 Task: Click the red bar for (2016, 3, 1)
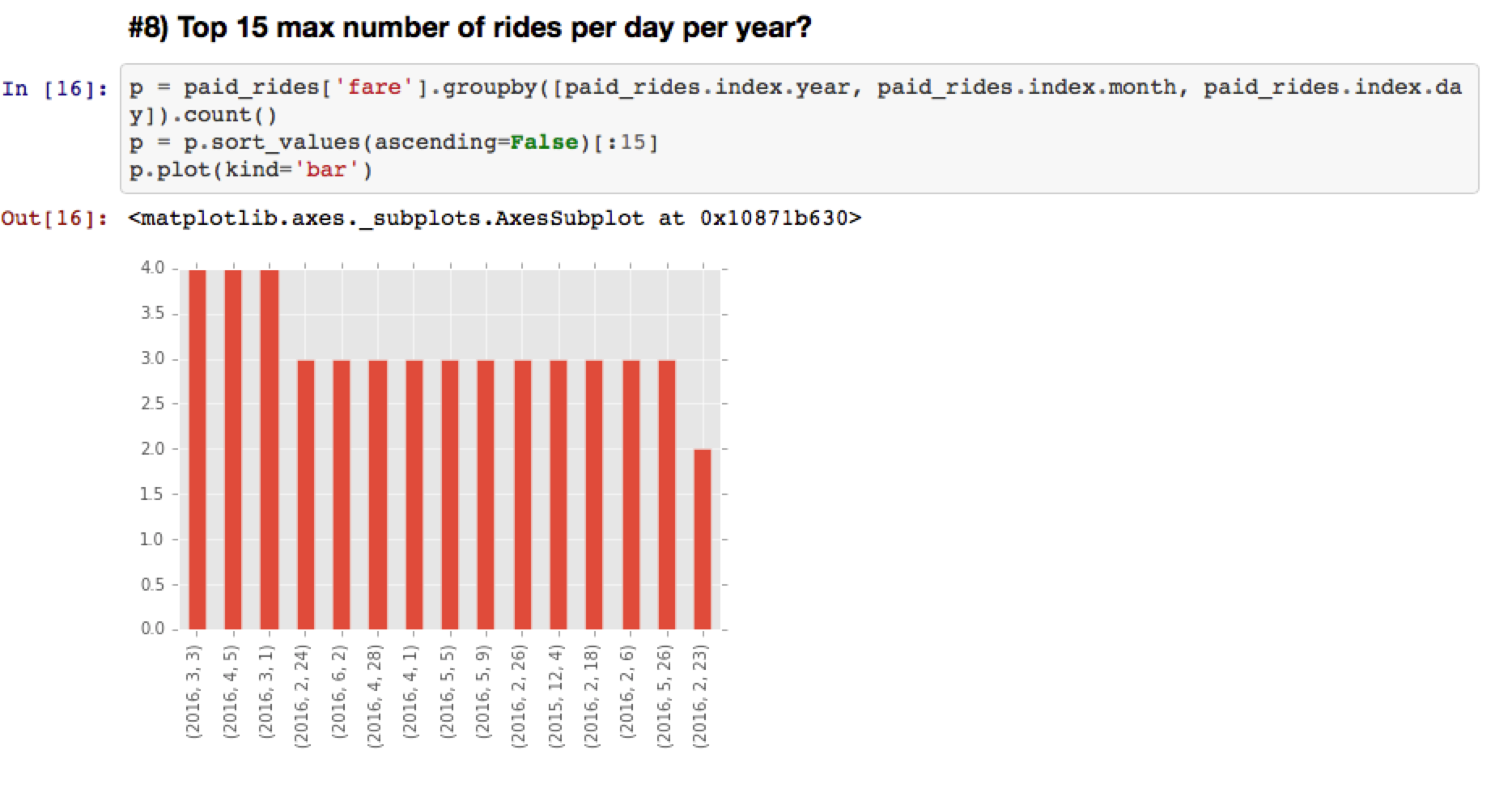(269, 449)
